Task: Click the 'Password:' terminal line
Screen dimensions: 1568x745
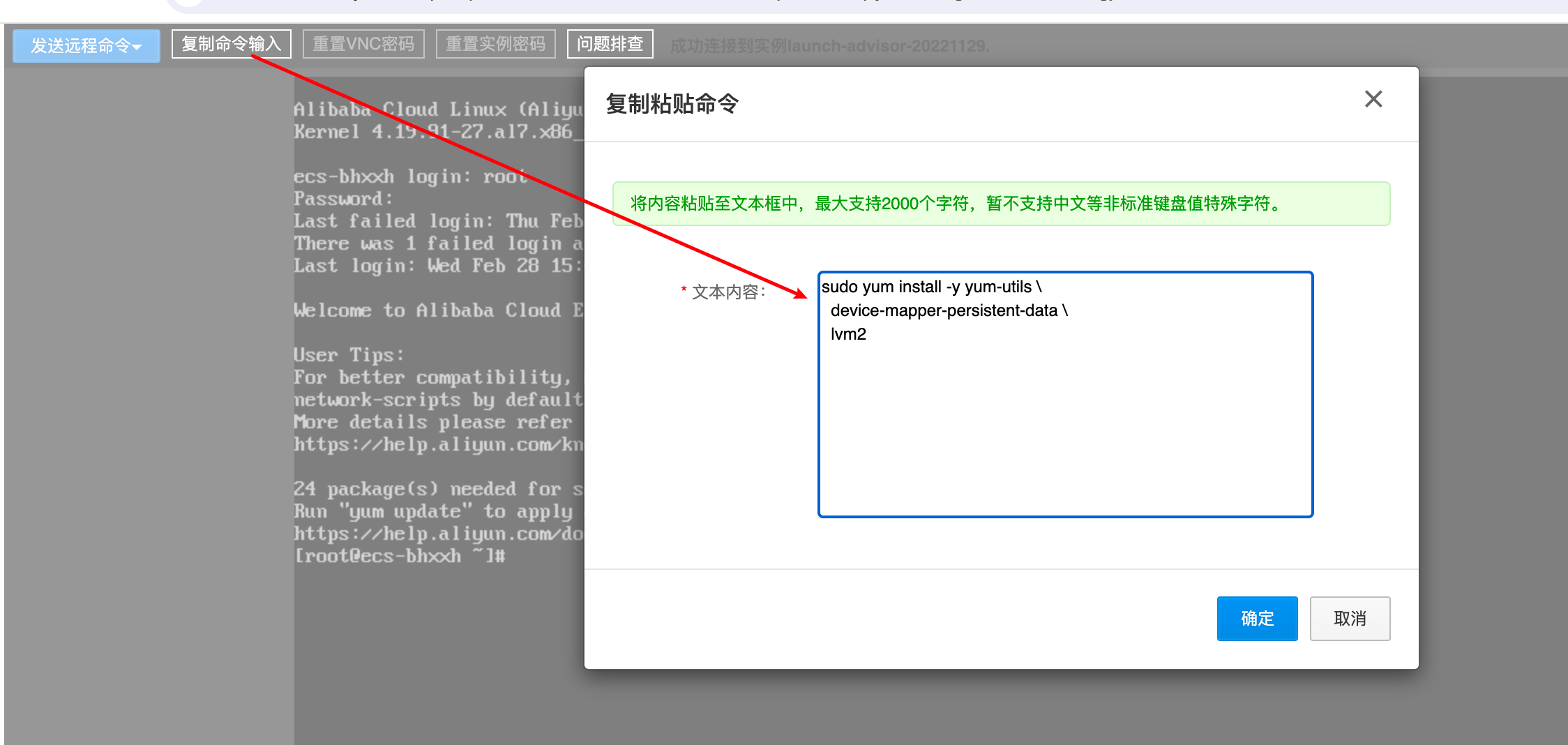Action: tap(343, 199)
